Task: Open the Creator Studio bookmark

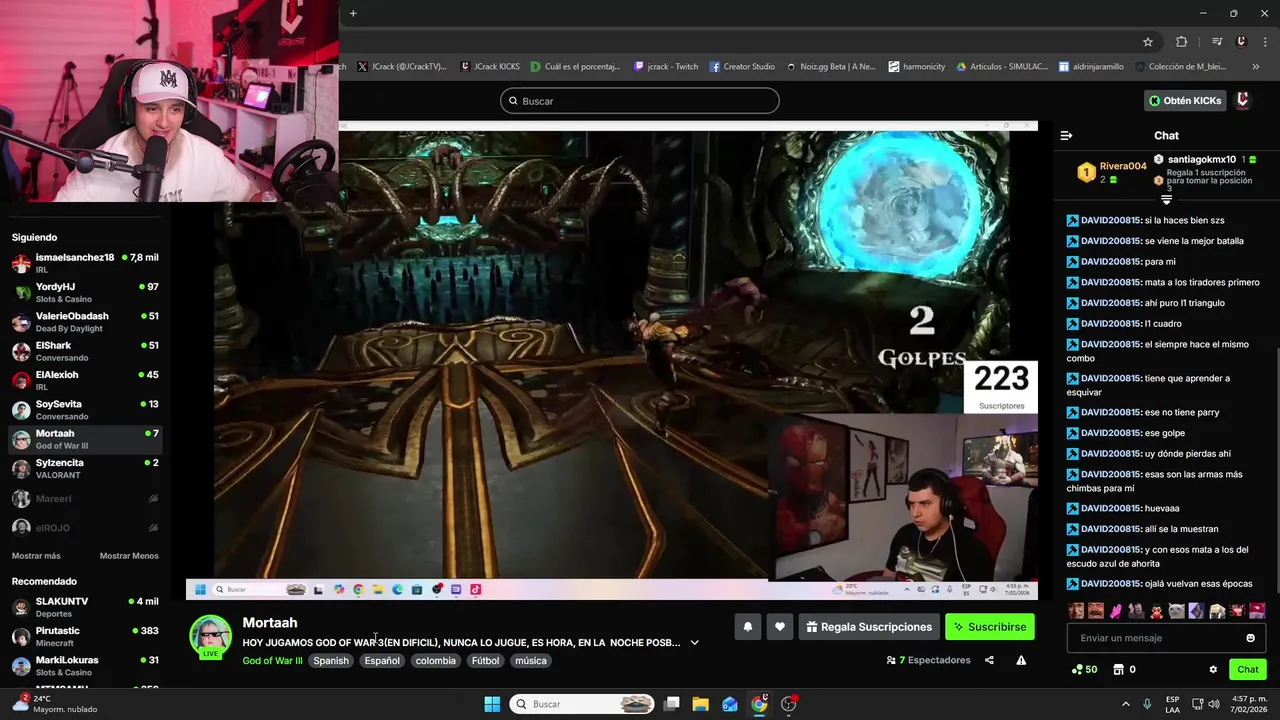Action: click(742, 67)
